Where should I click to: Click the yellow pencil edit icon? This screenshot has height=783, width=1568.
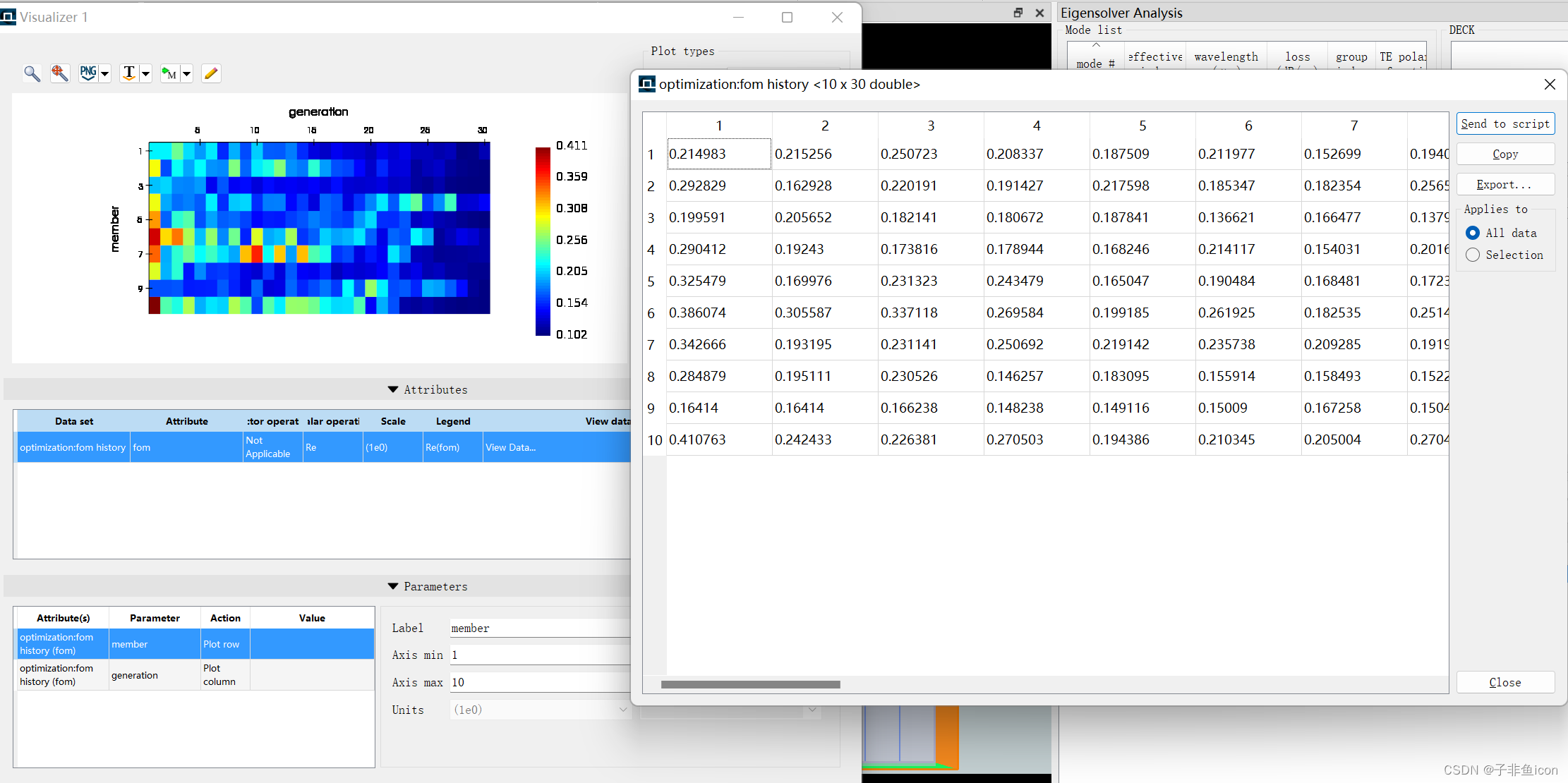point(211,73)
